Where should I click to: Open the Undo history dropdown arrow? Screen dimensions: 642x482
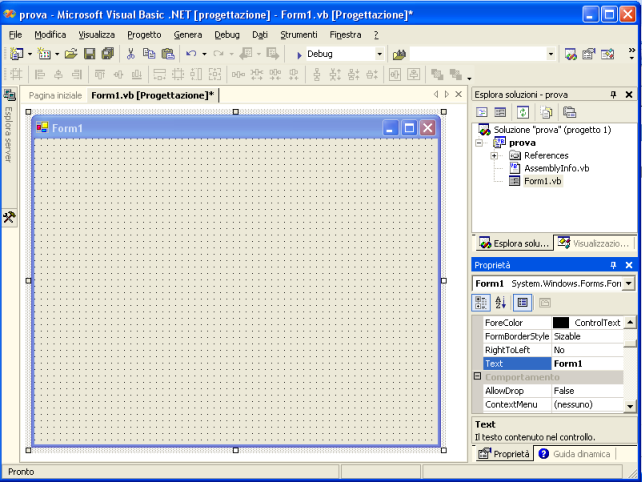(x=204, y=54)
